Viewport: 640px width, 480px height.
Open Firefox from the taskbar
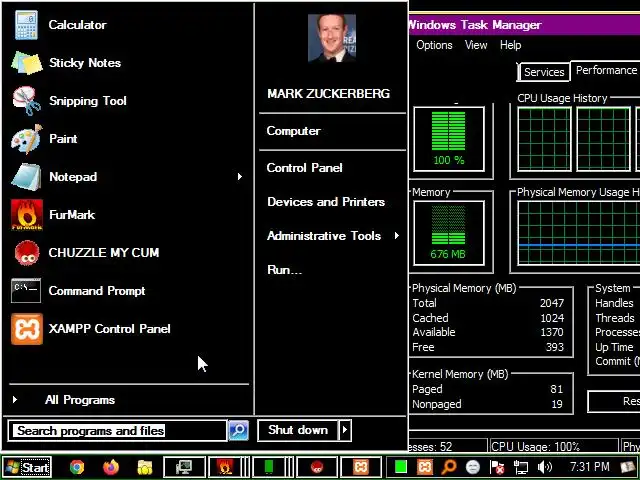click(111, 467)
